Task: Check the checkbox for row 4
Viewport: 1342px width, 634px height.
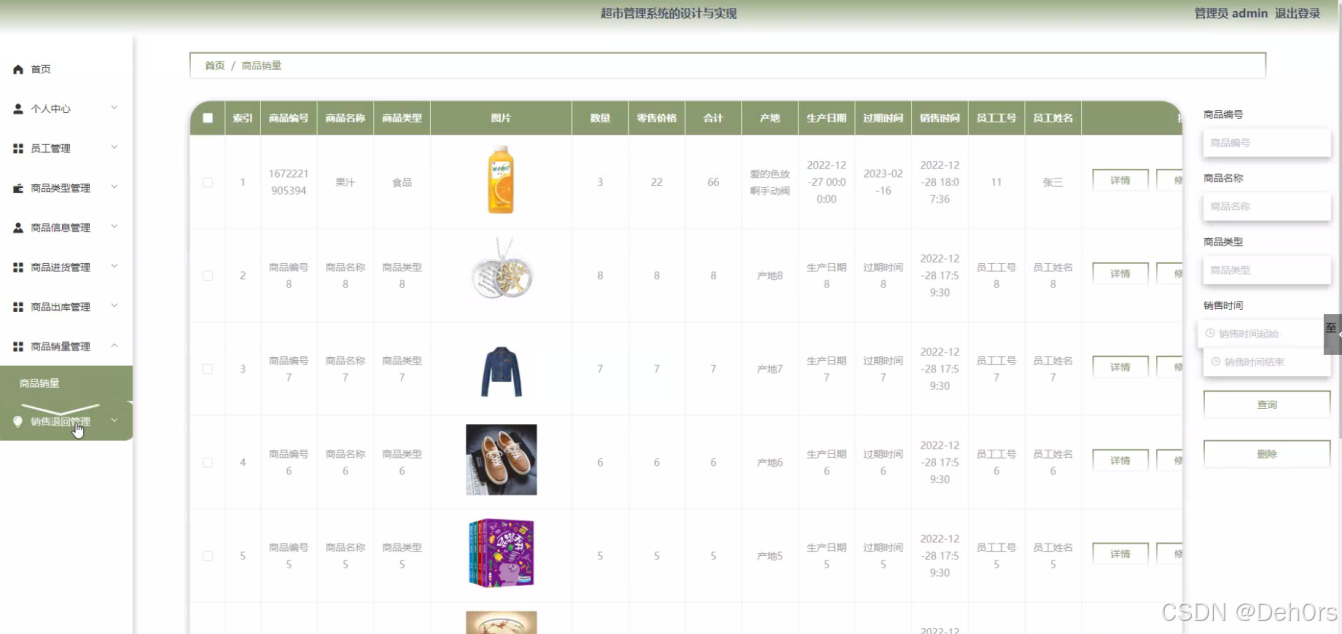Action: click(x=207, y=462)
